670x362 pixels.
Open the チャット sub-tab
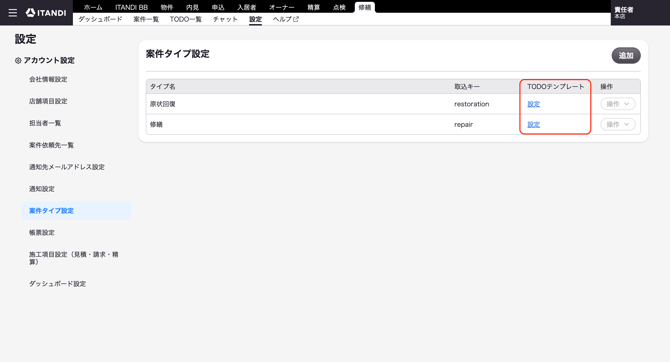click(x=225, y=19)
